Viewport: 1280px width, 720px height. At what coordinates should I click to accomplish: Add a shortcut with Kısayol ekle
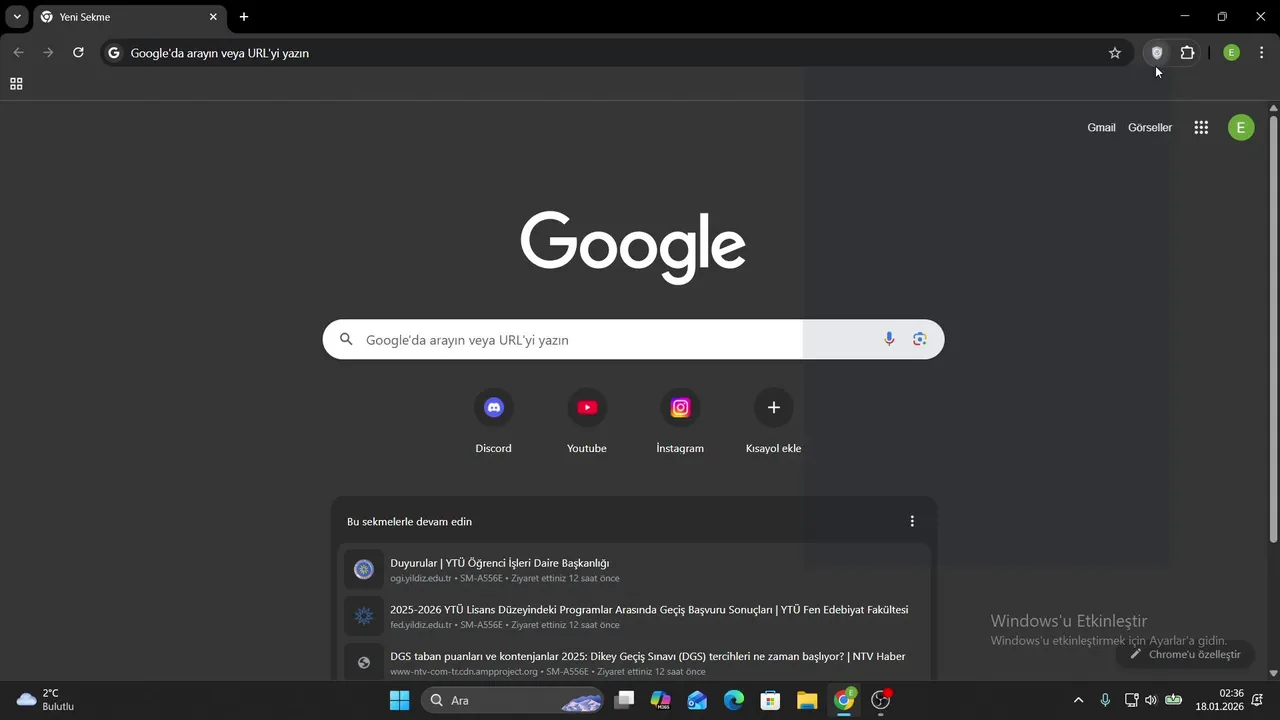click(773, 421)
